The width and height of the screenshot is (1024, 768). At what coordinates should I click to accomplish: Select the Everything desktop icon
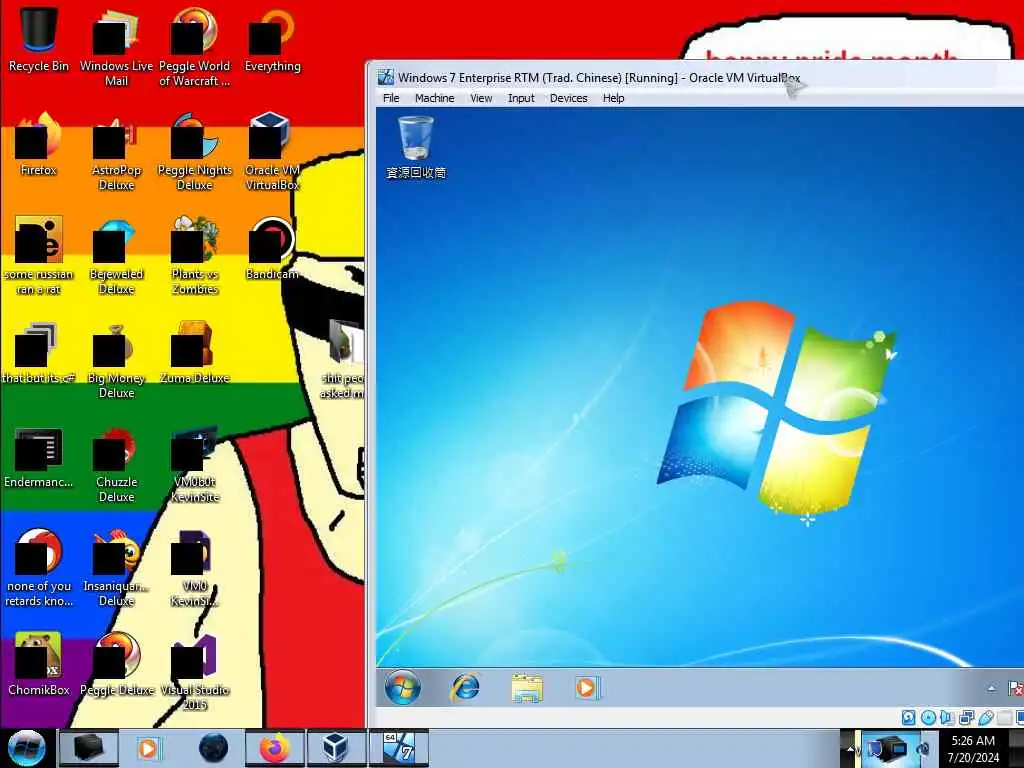point(272,39)
